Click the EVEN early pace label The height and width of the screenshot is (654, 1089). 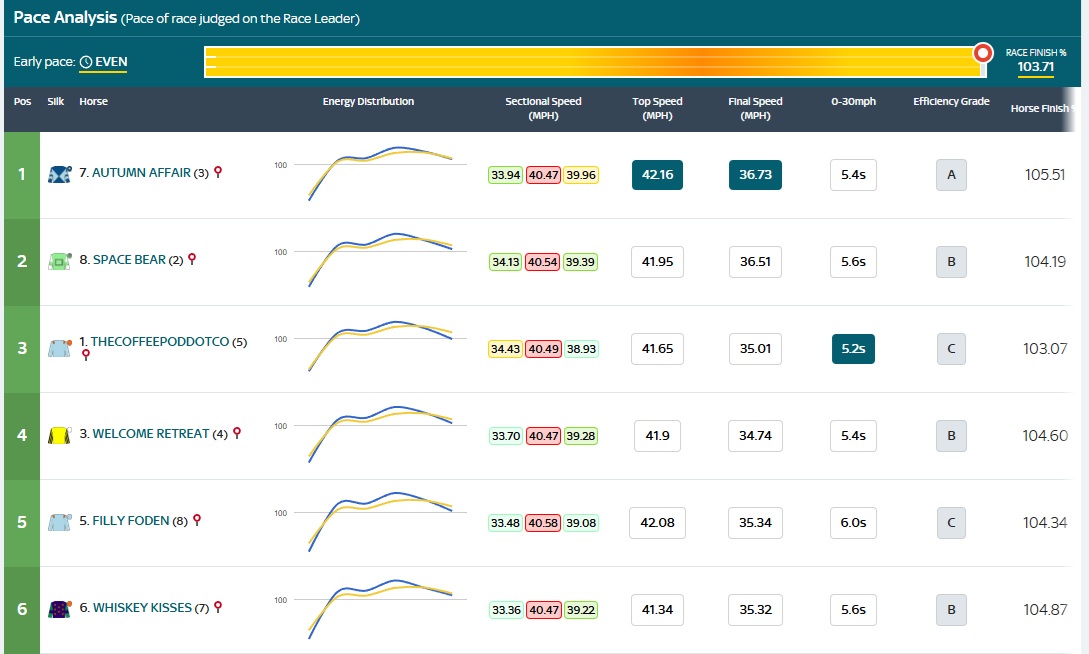(111, 62)
